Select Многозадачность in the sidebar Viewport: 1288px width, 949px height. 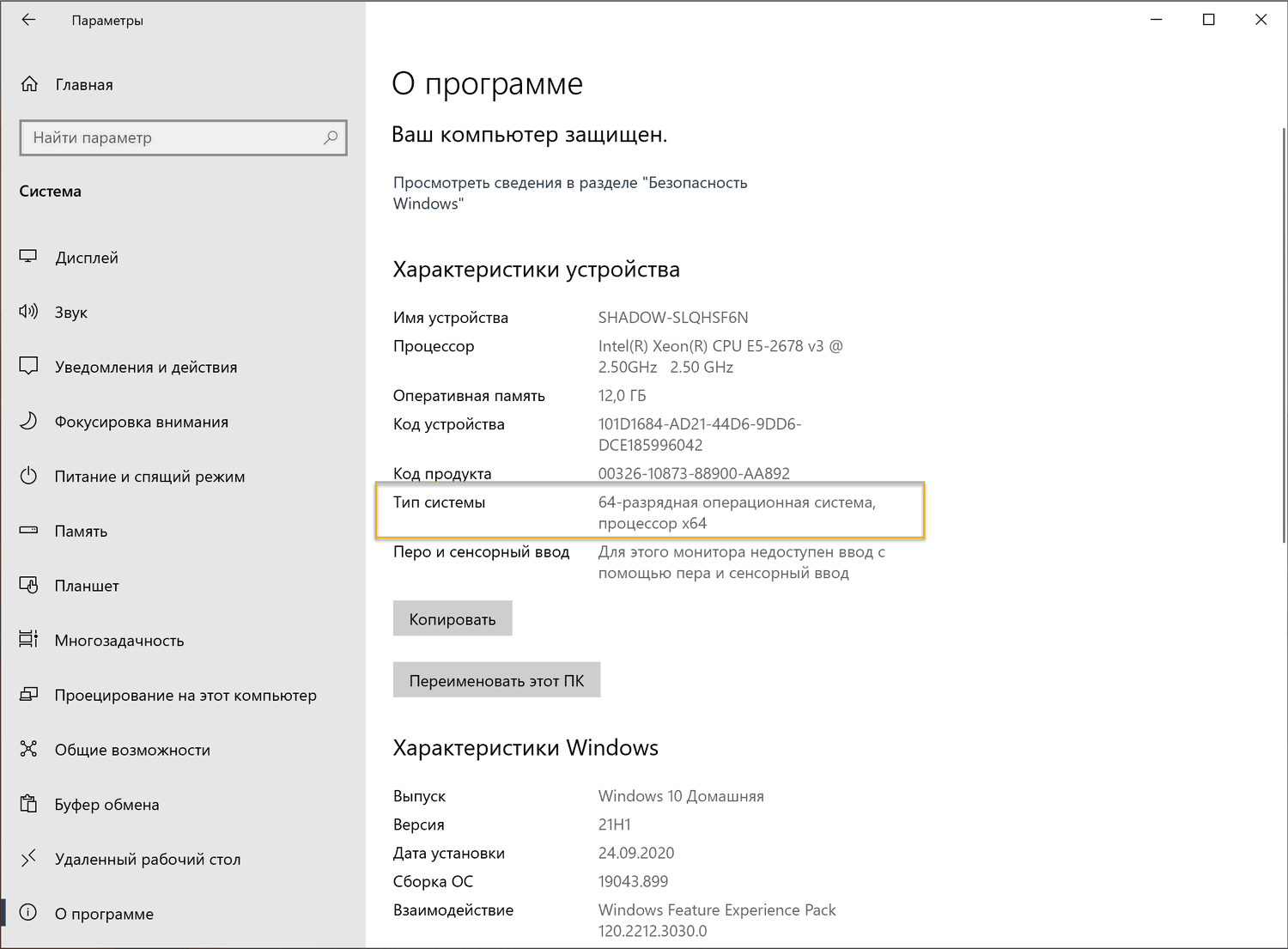coord(119,640)
